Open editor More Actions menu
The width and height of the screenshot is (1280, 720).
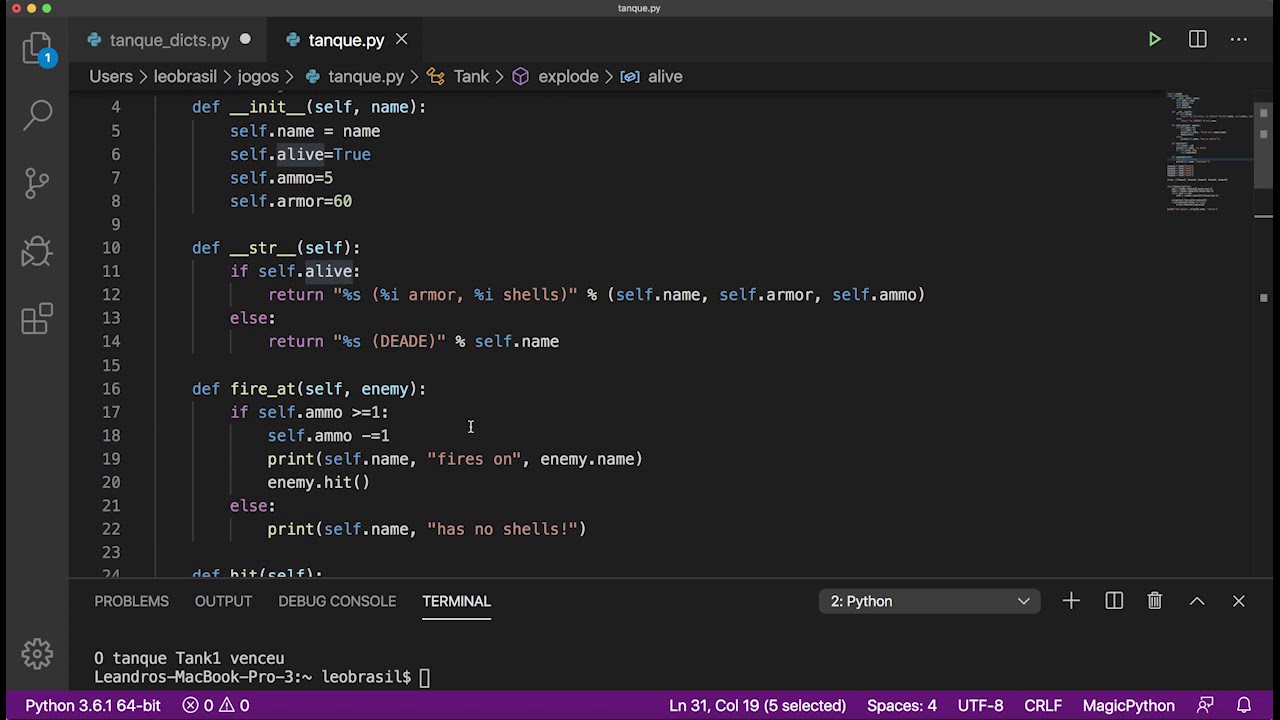[1239, 40]
